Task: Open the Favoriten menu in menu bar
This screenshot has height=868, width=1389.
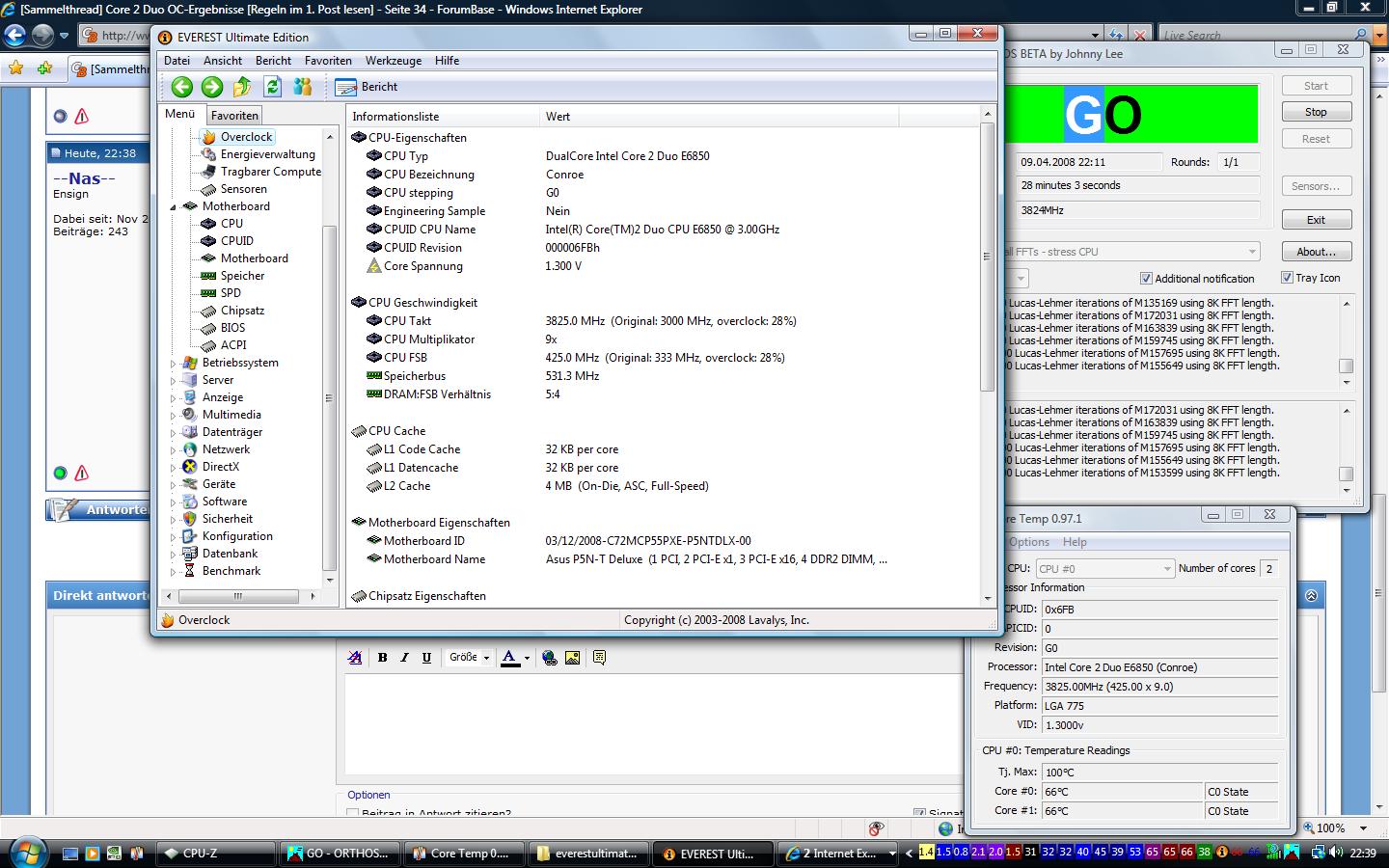Action: [328, 61]
